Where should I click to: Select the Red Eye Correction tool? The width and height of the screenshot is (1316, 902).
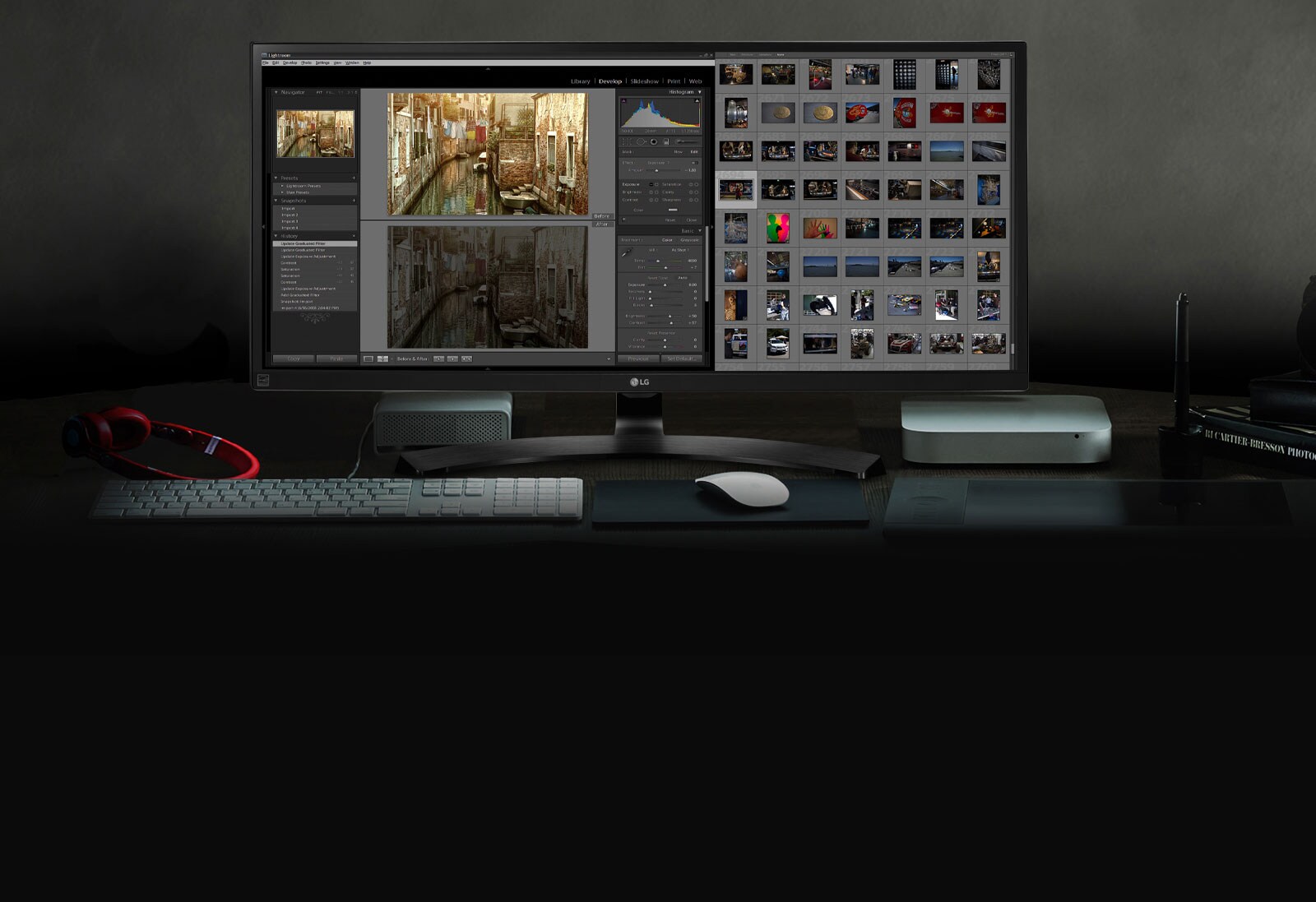tap(654, 141)
